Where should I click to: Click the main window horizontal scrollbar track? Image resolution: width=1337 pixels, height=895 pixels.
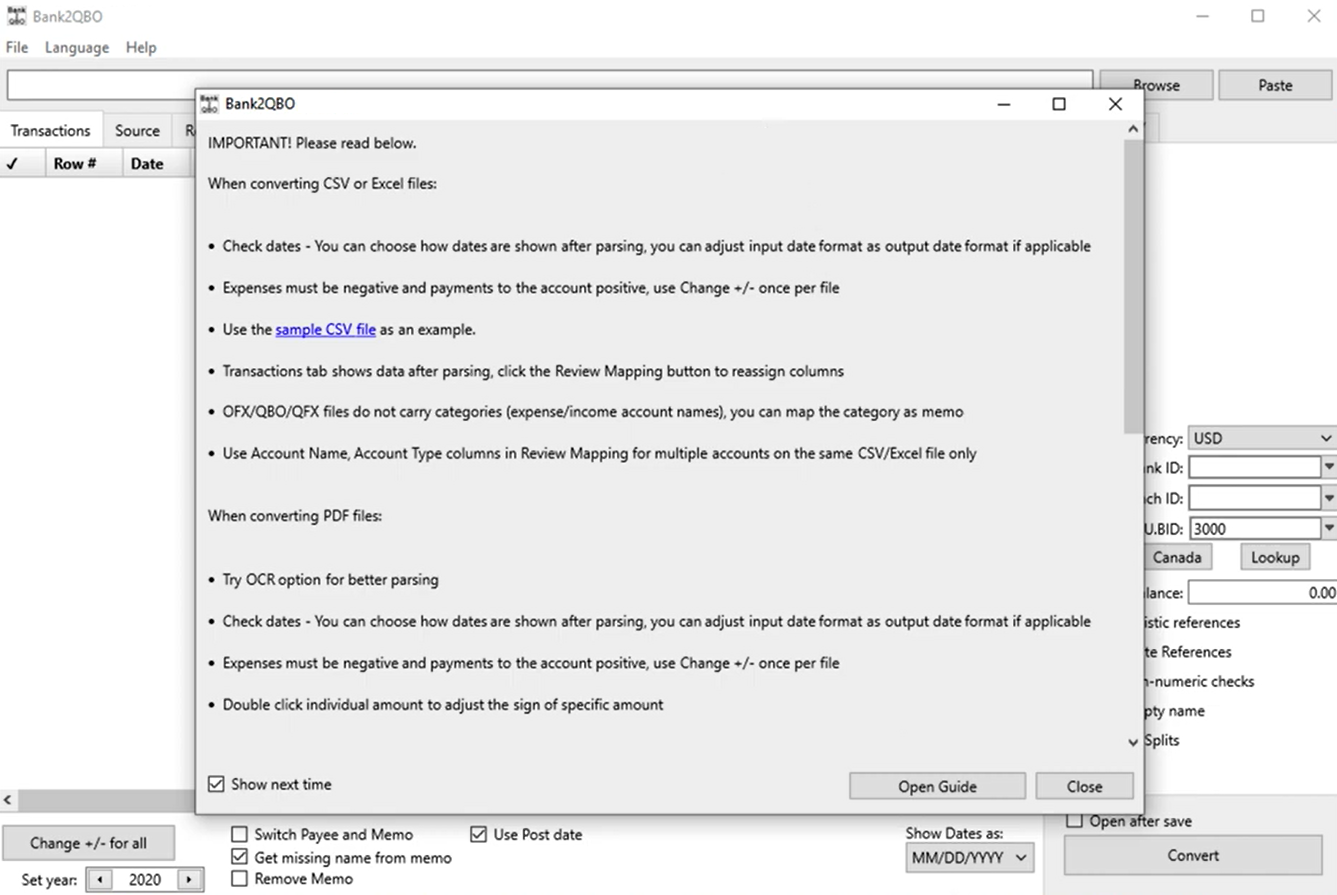105,801
